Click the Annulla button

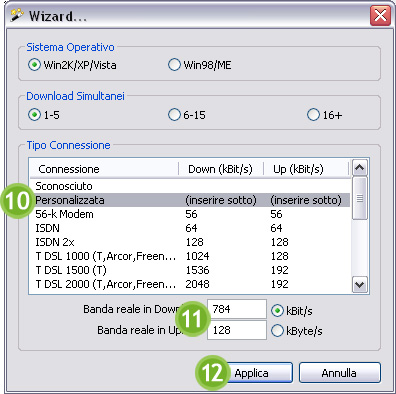pos(340,373)
